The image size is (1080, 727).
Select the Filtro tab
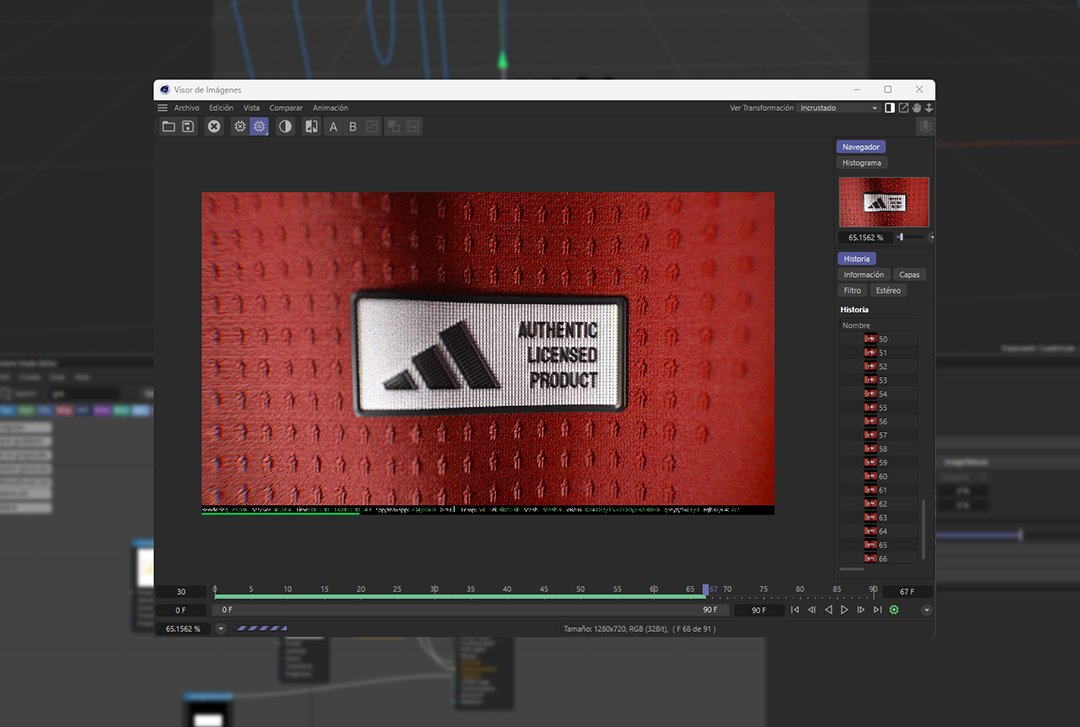click(852, 290)
